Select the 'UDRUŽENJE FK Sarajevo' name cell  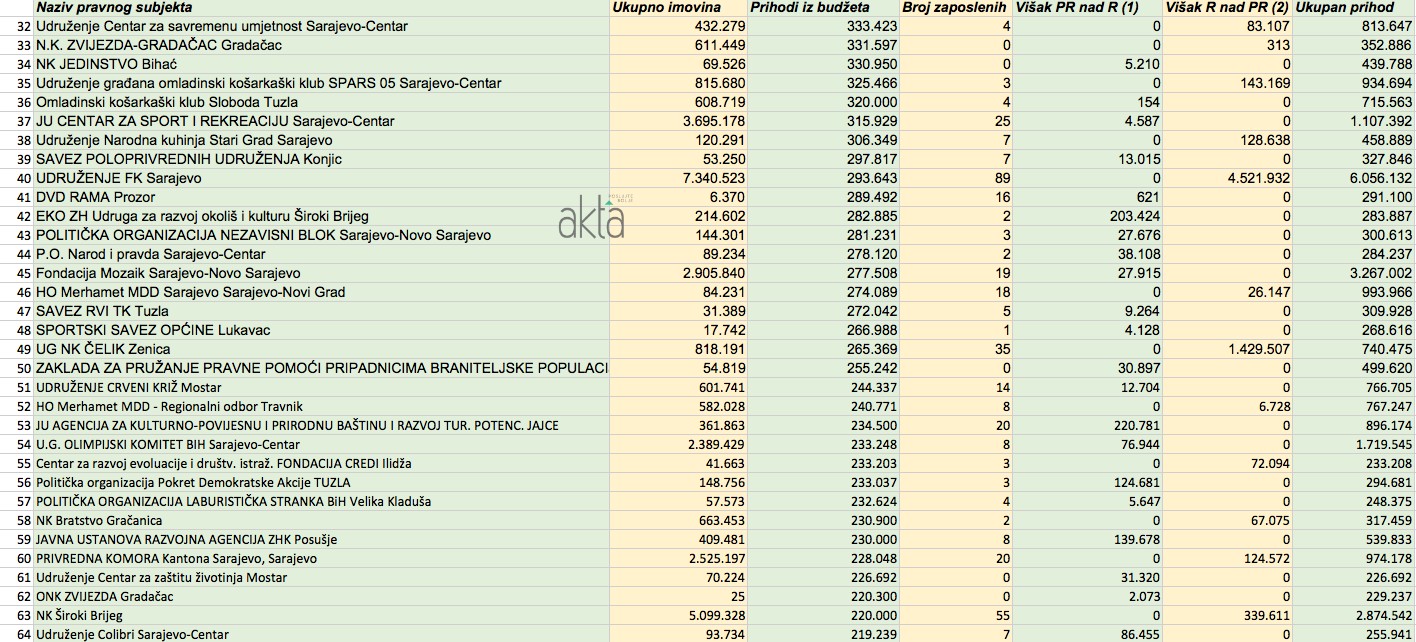118,178
